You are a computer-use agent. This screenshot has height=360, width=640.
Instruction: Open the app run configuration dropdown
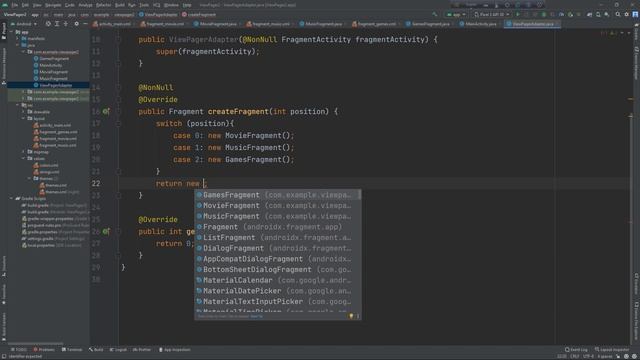coord(456,15)
